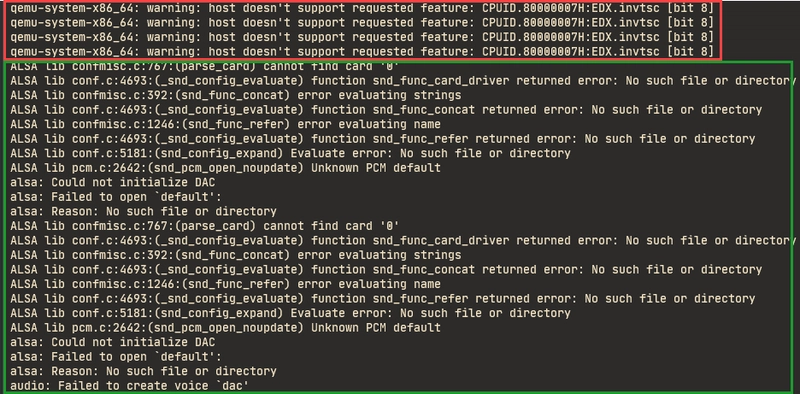
Task: Select the second "alsa: Could not initialize DAC" line
Action: 112,342
